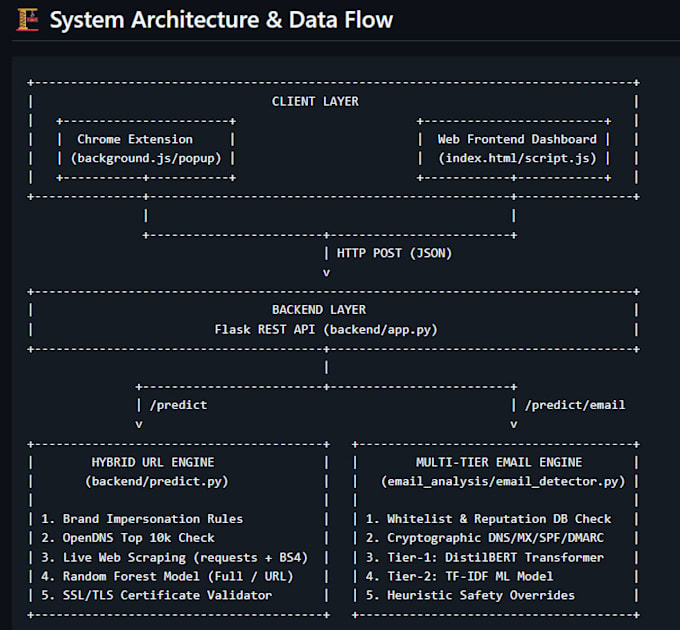The image size is (680, 630).
Task: Select the 'CLIENT LAYER' label
Action: 315,101
